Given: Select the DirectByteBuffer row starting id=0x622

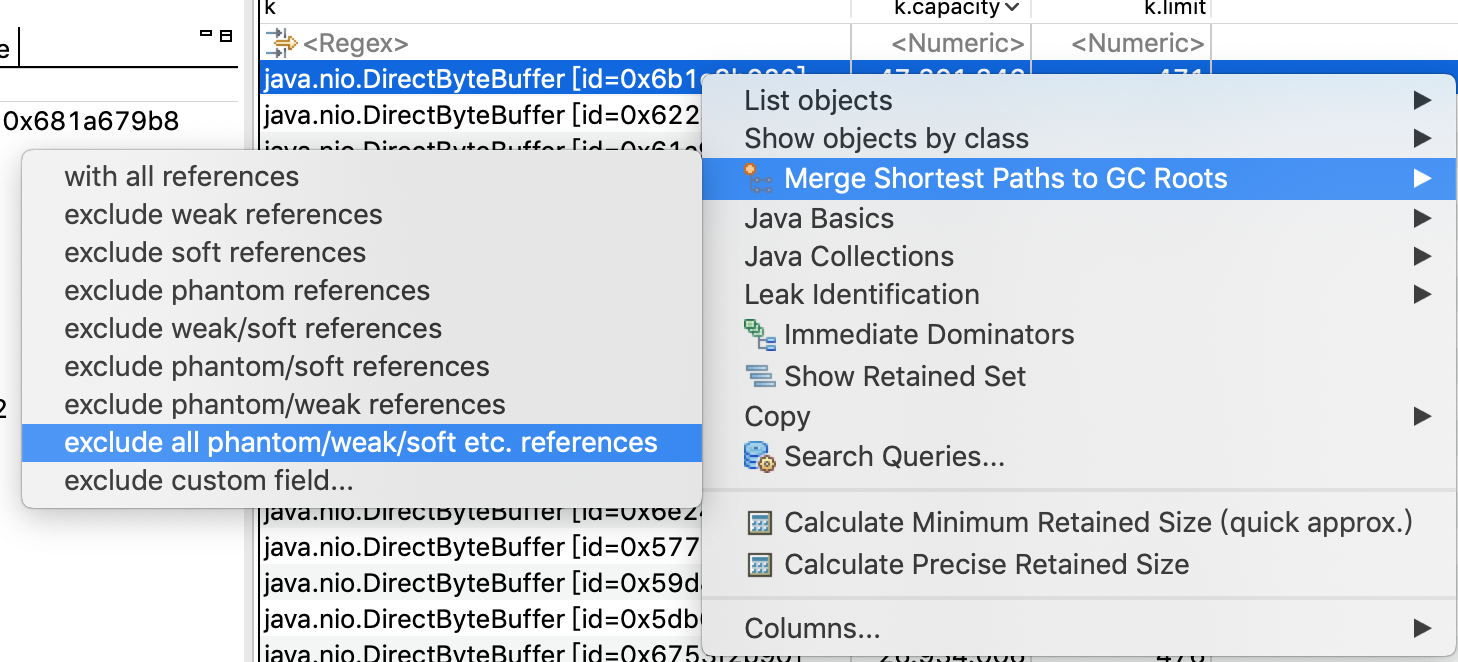Looking at the screenshot, I should coord(482,115).
